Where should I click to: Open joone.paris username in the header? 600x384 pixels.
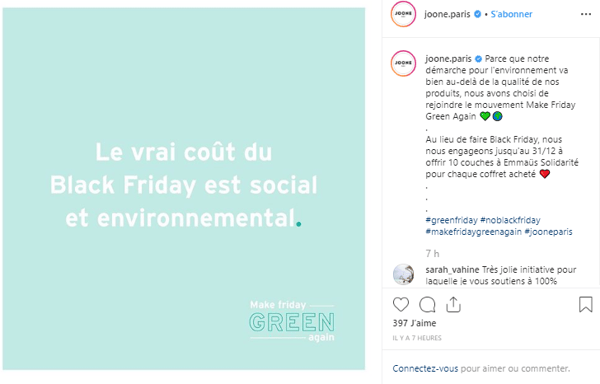click(x=447, y=14)
